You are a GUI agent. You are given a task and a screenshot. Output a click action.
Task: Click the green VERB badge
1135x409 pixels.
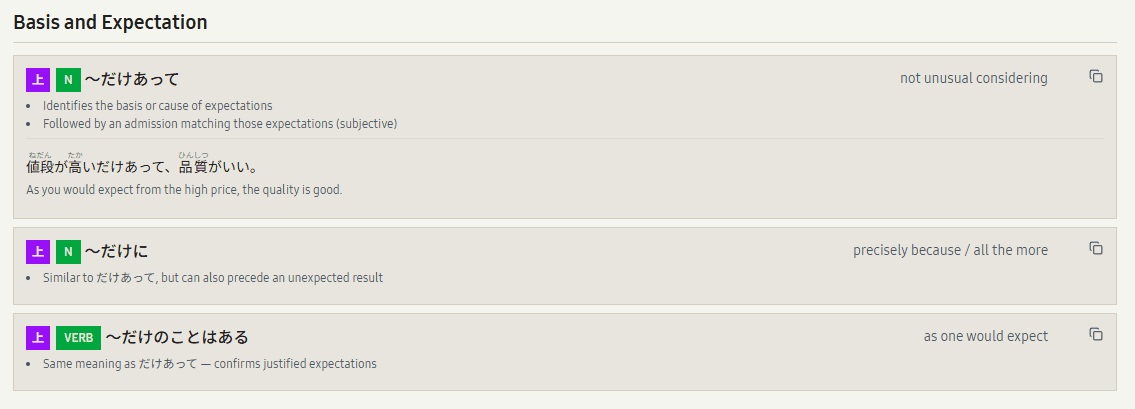coord(78,337)
